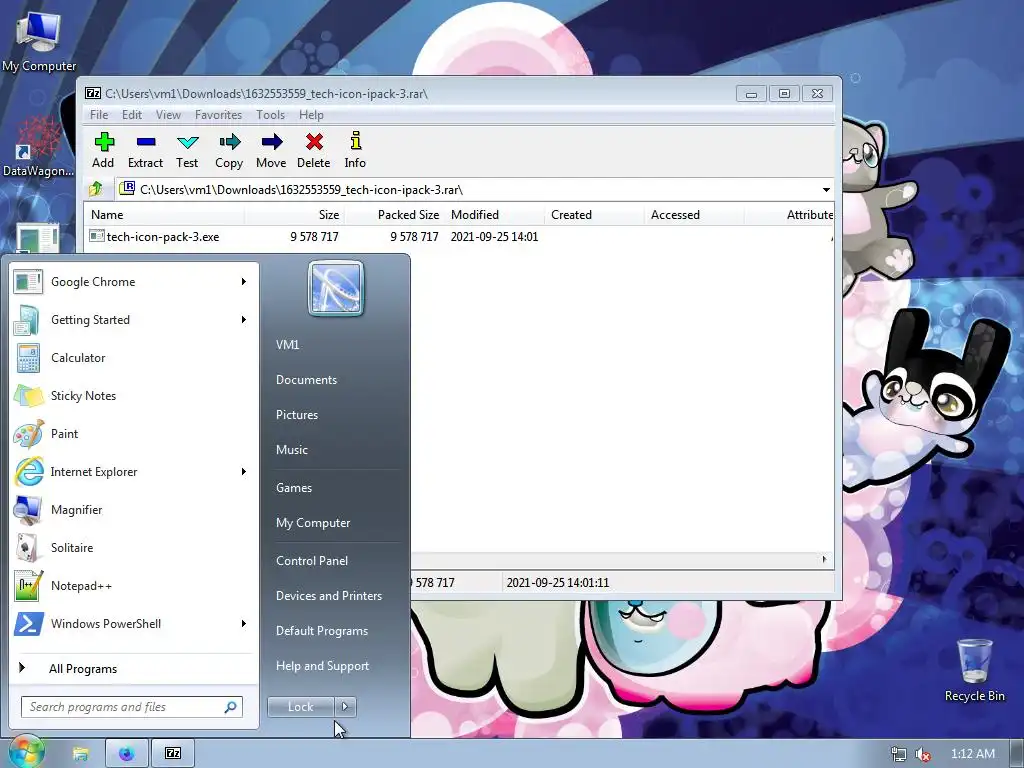This screenshot has height=768, width=1024.
Task: Sort by the Modified column header
Action: tap(494, 215)
